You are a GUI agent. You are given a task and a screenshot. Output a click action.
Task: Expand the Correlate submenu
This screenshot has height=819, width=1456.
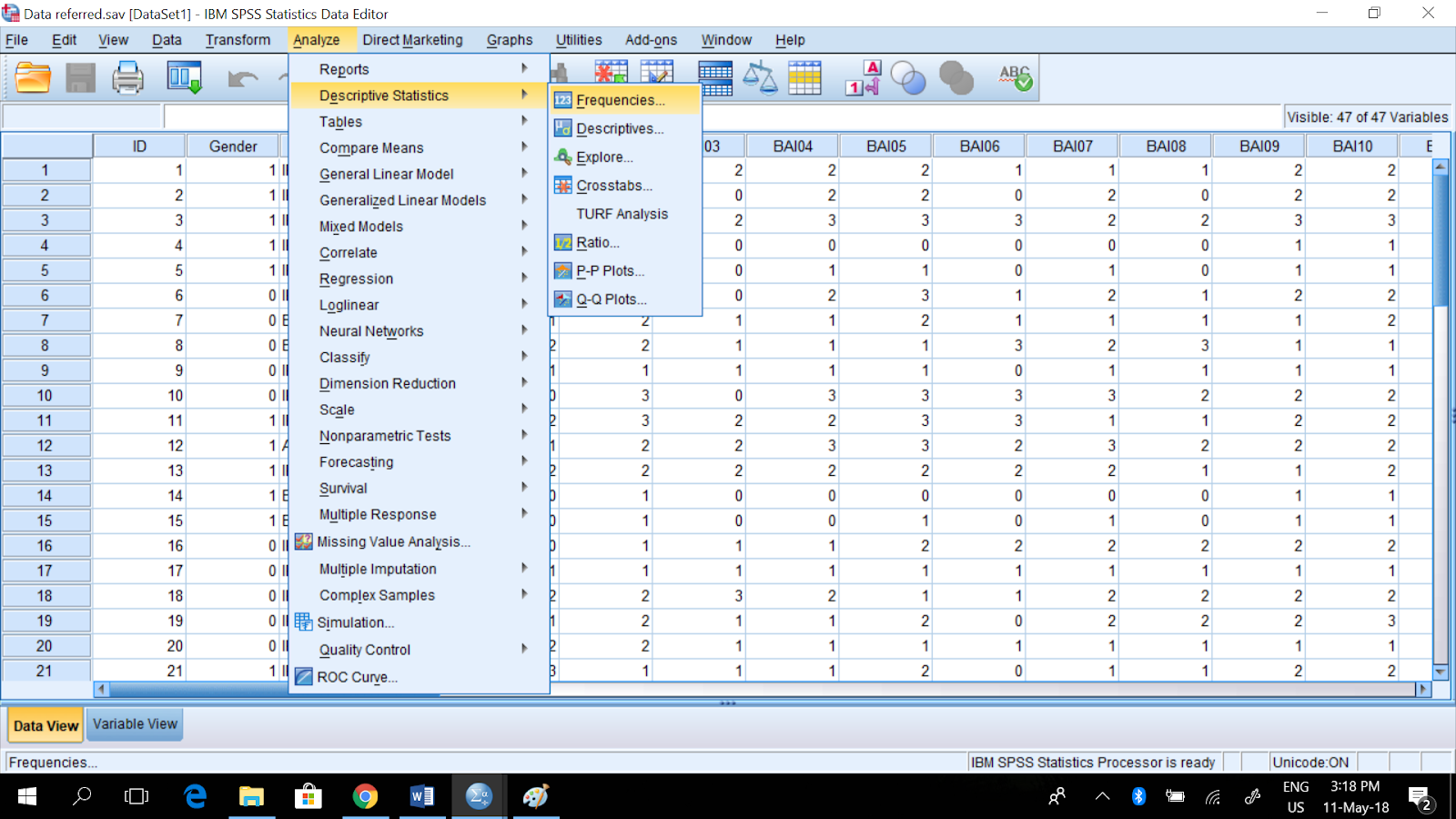click(420, 253)
